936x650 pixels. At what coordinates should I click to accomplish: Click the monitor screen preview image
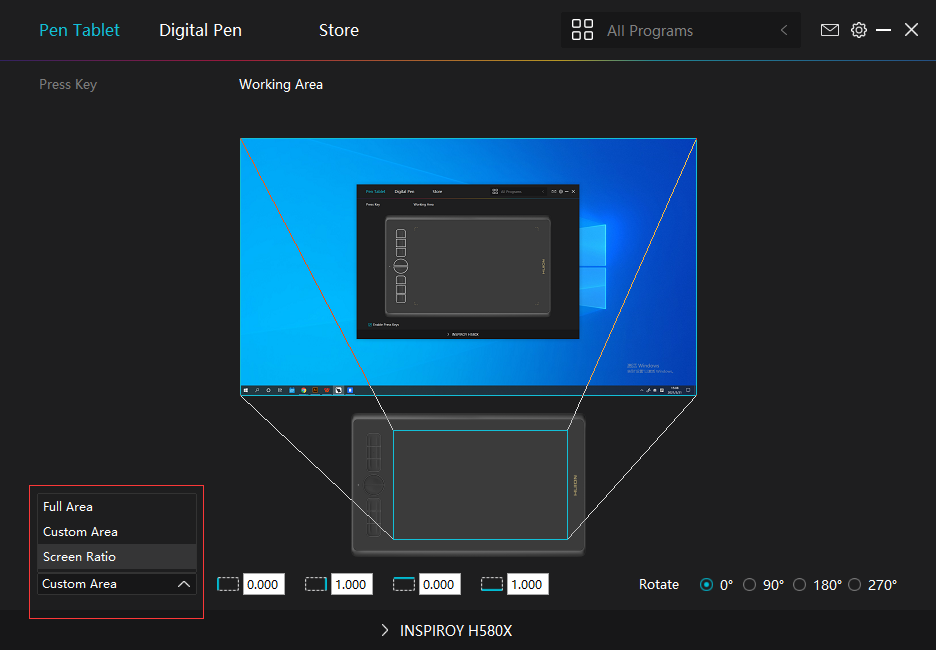468,267
